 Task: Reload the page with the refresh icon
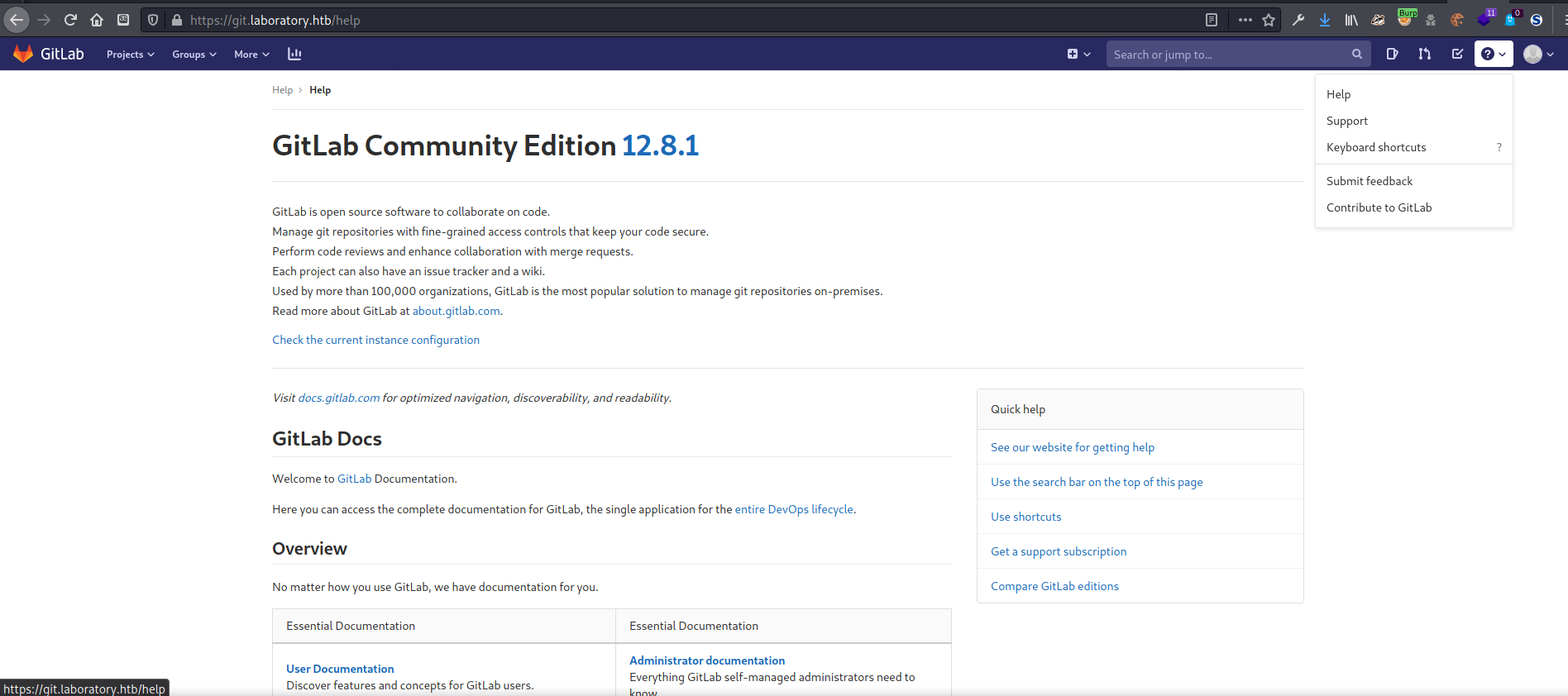[70, 20]
